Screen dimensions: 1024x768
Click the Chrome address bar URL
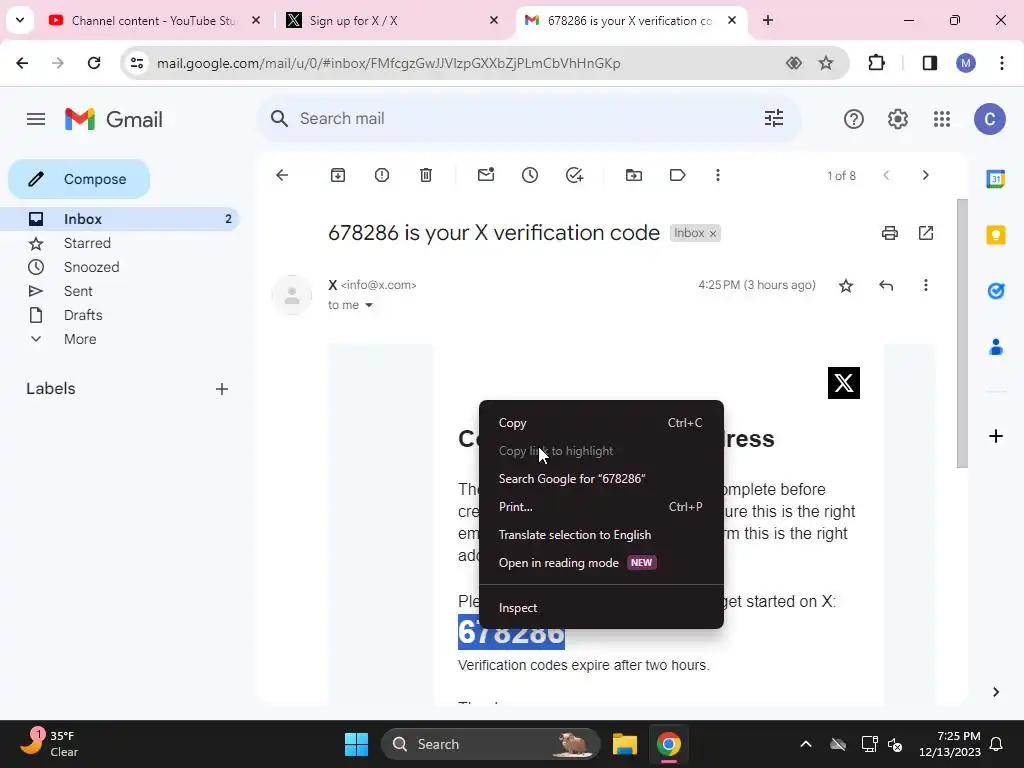389,63
